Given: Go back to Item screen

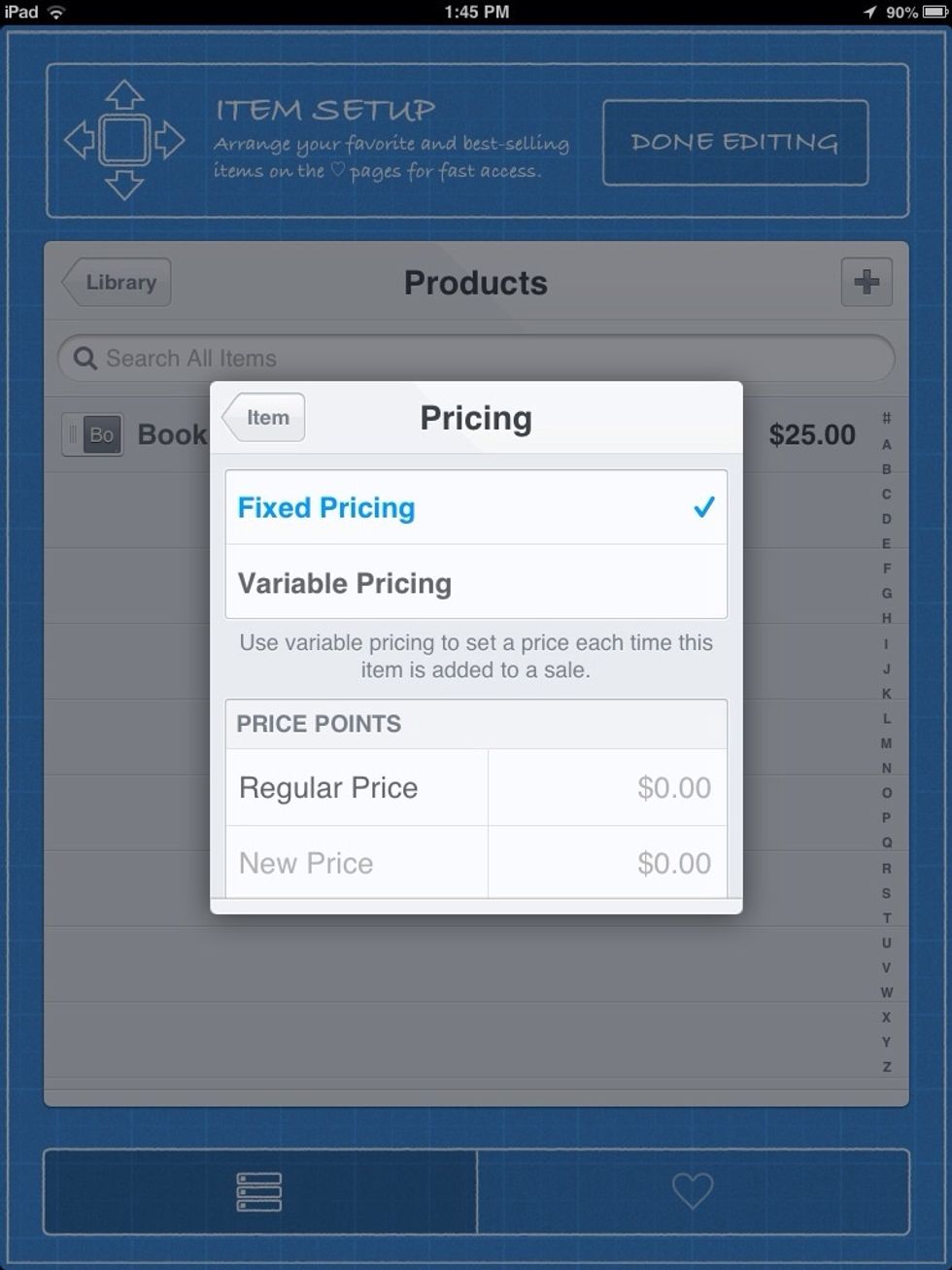Looking at the screenshot, I should [263, 418].
